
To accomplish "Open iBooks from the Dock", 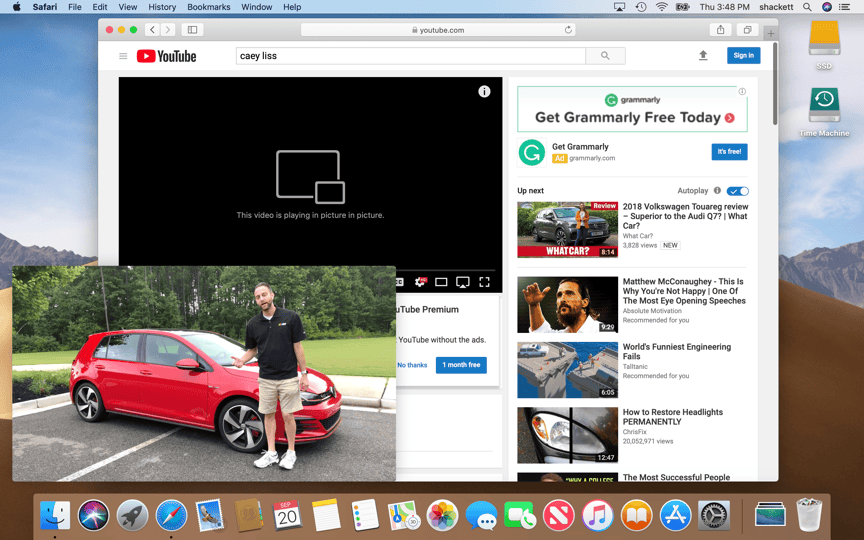I will click(x=636, y=515).
